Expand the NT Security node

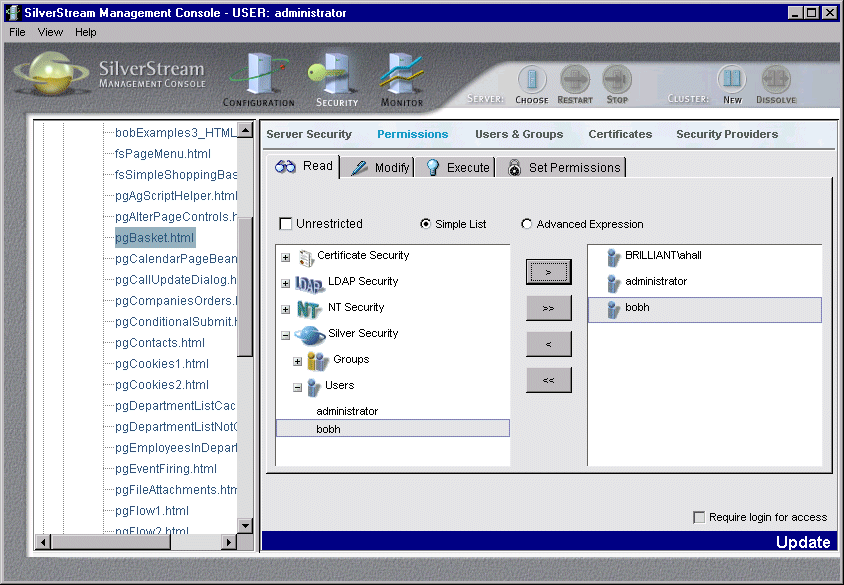(286, 309)
